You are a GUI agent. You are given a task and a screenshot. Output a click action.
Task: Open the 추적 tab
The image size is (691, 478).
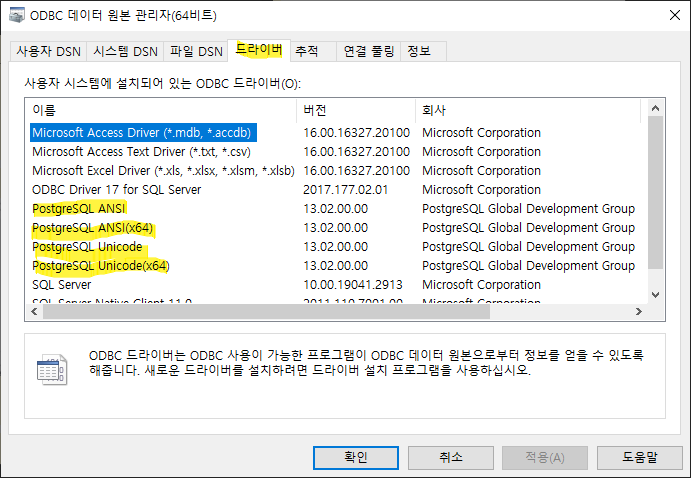pyautogui.click(x=313, y=52)
